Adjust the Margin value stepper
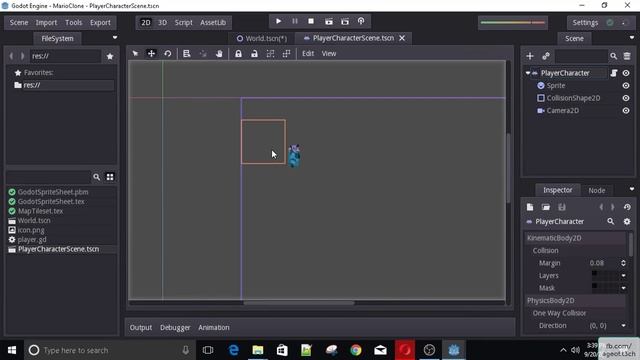This screenshot has width=640, height=360. coord(623,263)
